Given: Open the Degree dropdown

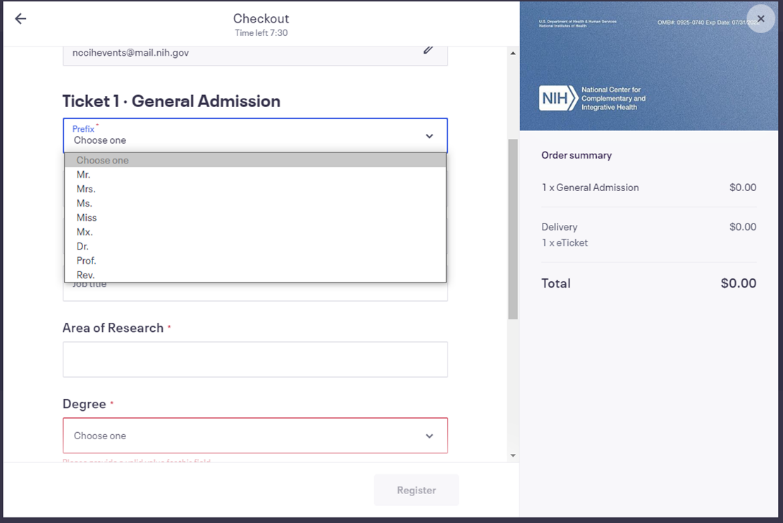Looking at the screenshot, I should (255, 436).
